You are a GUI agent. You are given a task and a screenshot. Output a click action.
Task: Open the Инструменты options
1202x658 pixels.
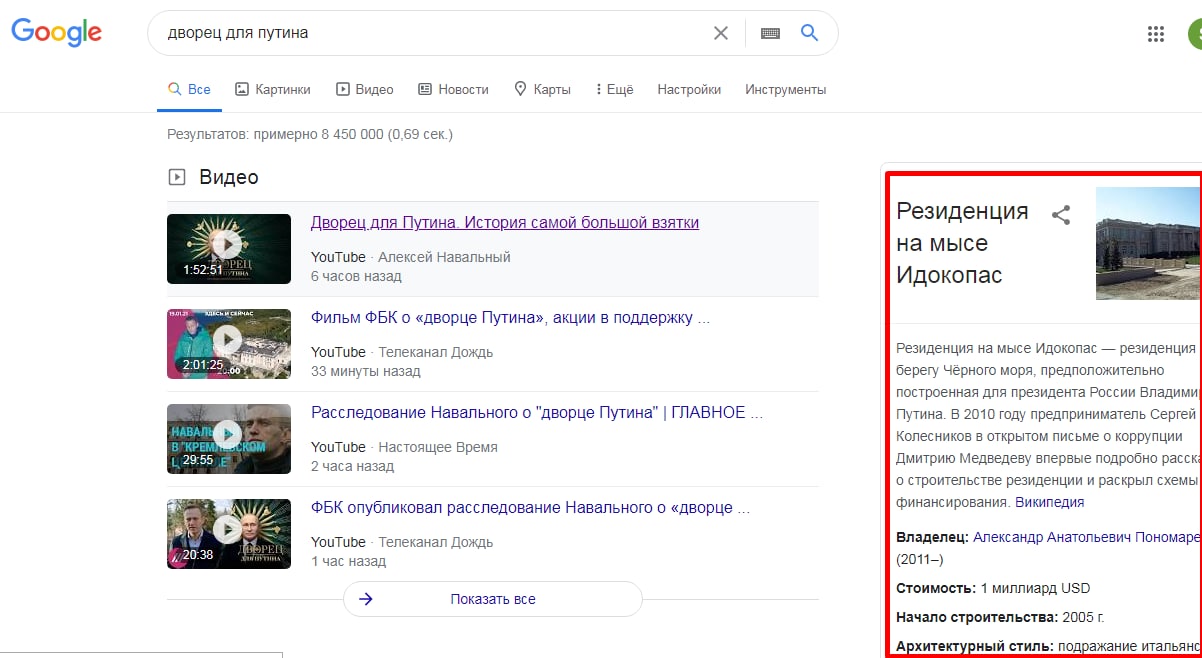point(785,89)
